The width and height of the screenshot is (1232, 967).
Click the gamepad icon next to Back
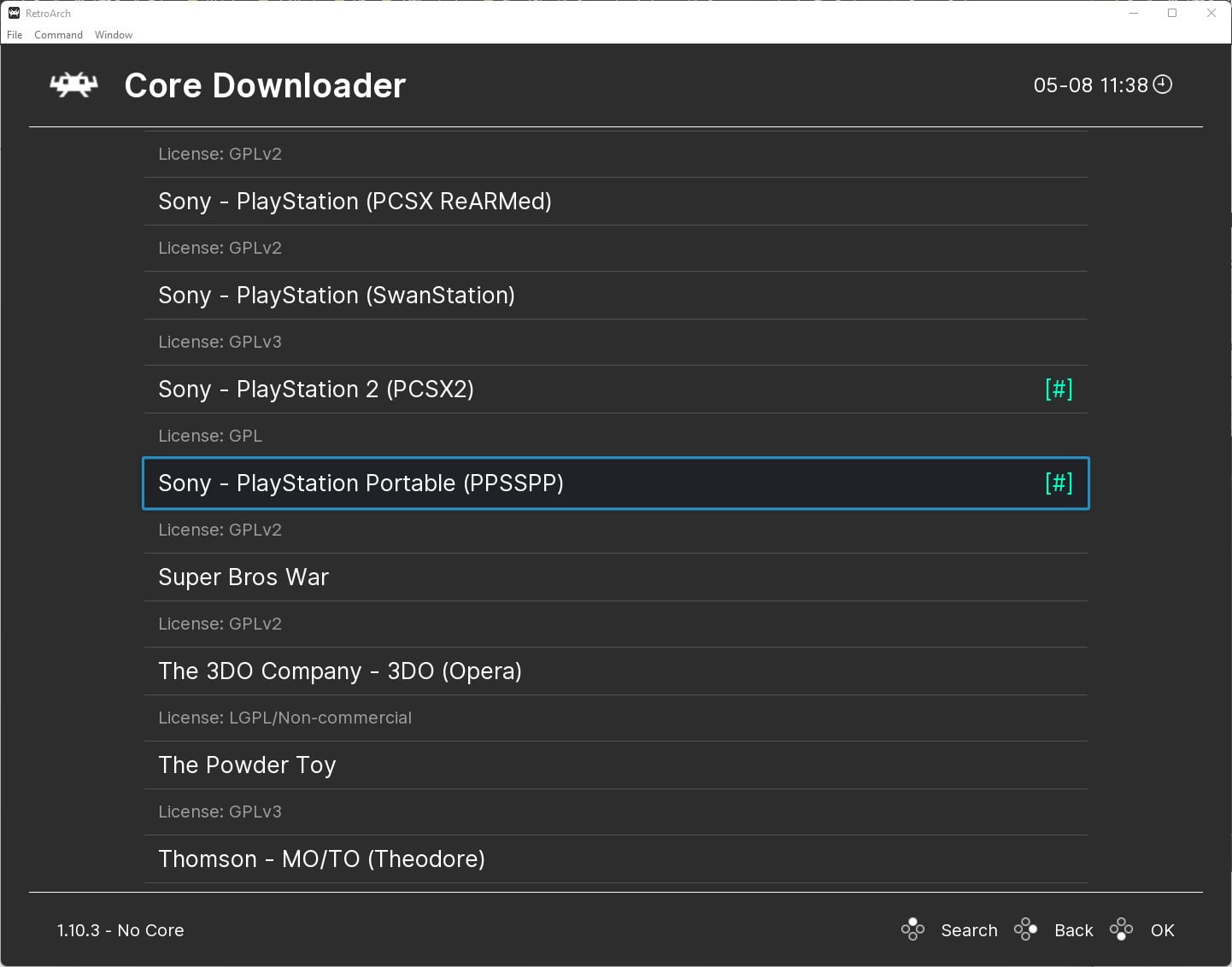(1026, 929)
